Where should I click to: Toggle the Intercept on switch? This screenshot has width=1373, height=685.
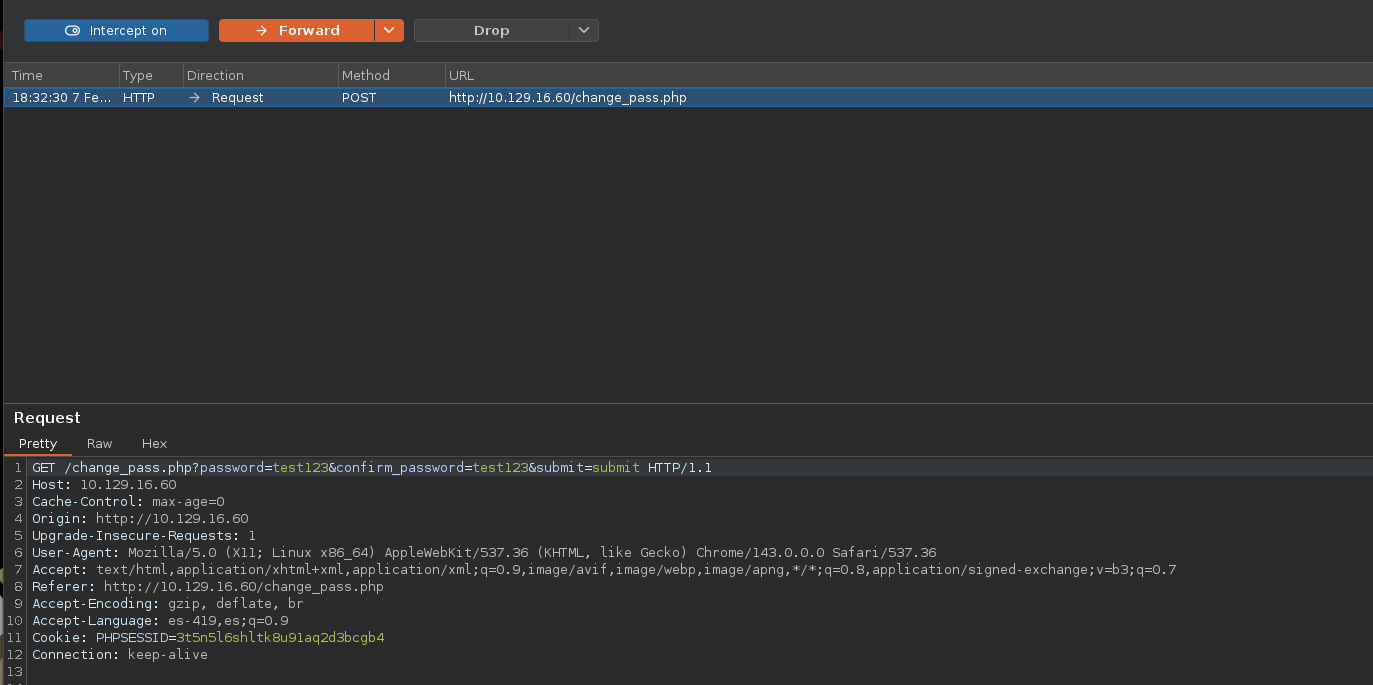[x=116, y=31]
